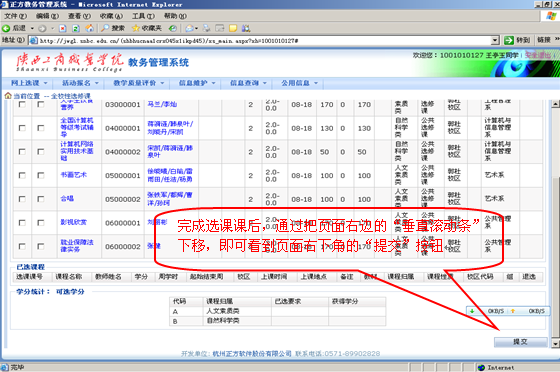The width and height of the screenshot is (560, 372).
Task: Click the 提交 submit button
Action: click(521, 342)
